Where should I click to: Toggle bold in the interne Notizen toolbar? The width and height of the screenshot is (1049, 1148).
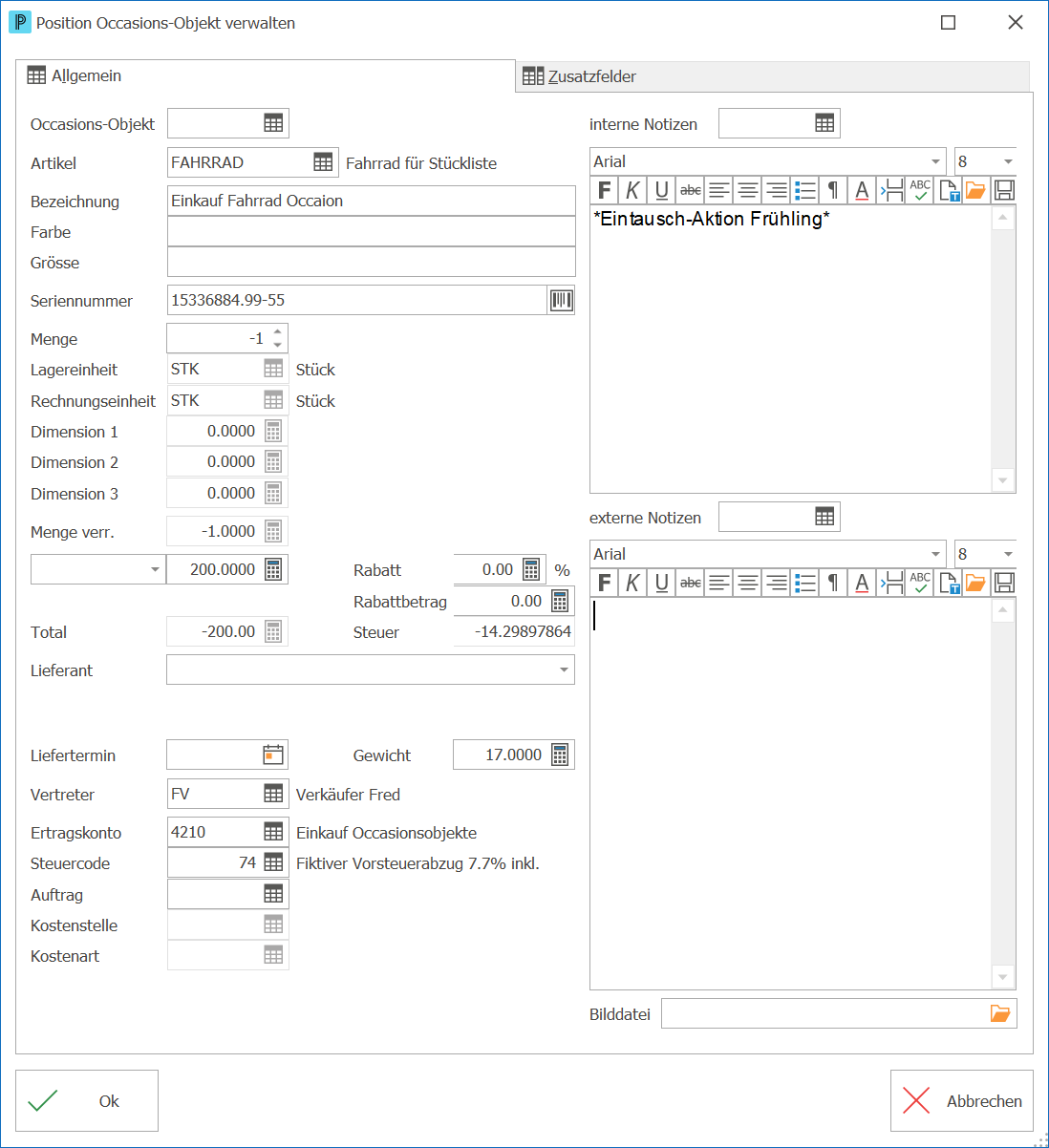[604, 190]
